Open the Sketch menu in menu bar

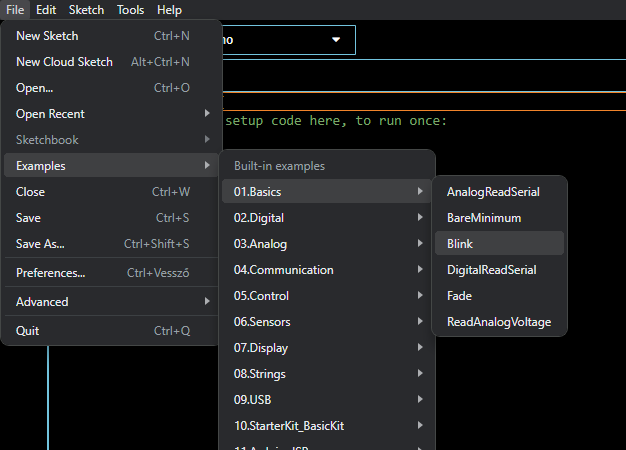pos(86,10)
